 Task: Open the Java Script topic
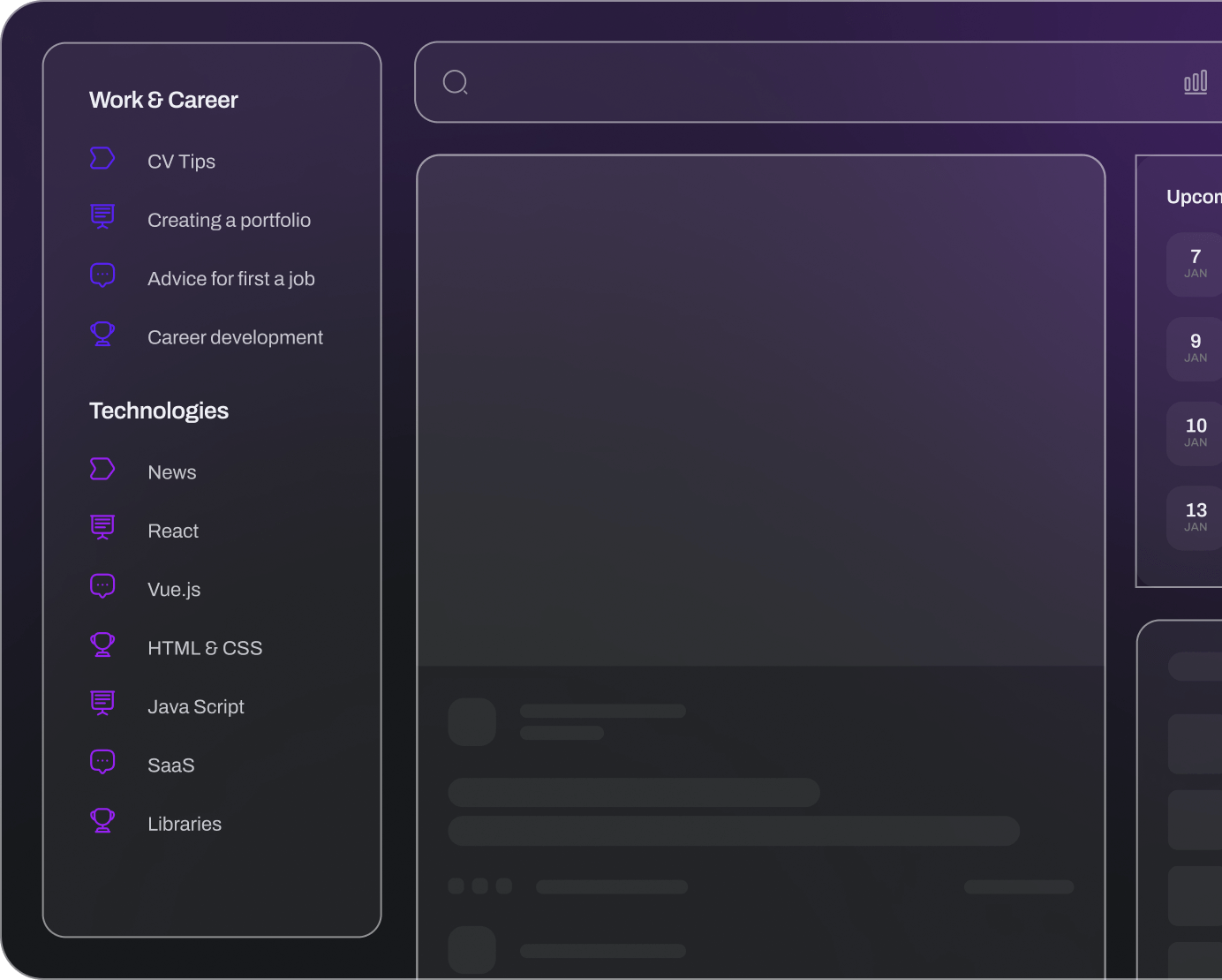point(195,706)
